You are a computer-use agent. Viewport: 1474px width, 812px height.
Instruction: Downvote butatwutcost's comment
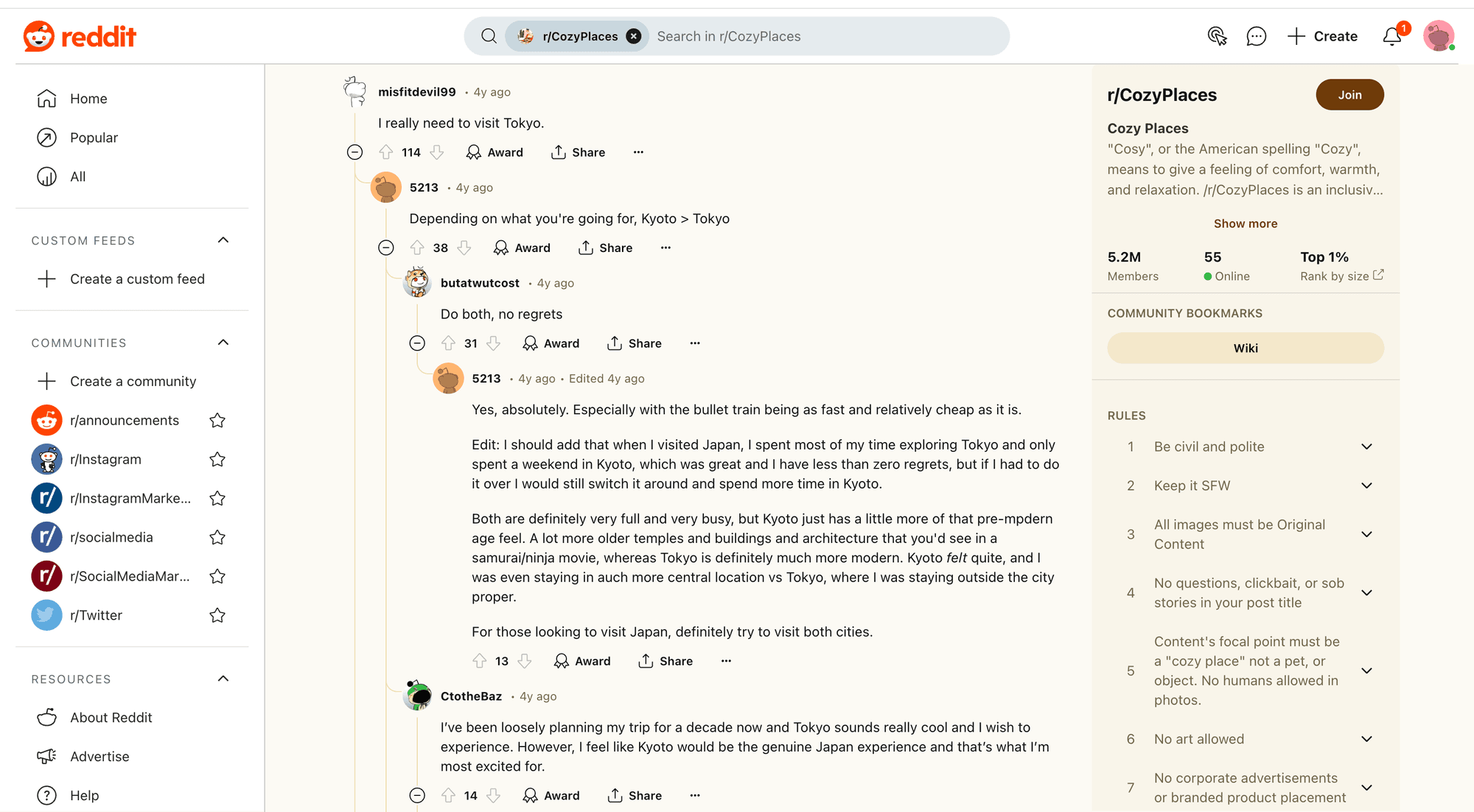coord(494,343)
